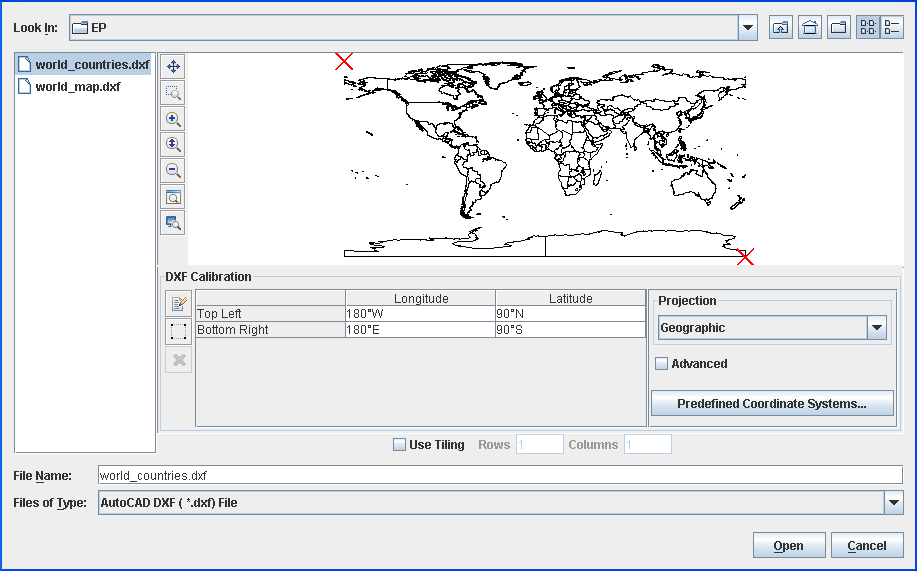This screenshot has width=917, height=571.
Task: Click the File Name text field
Action: pyautogui.click(x=500, y=475)
